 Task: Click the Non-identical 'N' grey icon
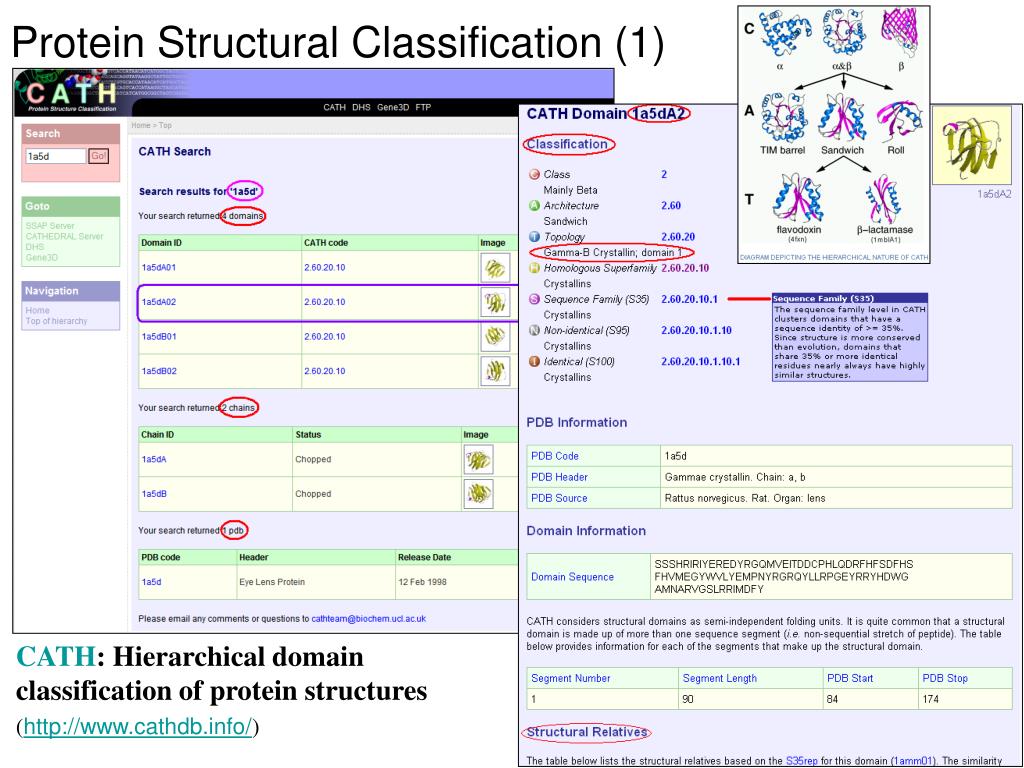534,330
